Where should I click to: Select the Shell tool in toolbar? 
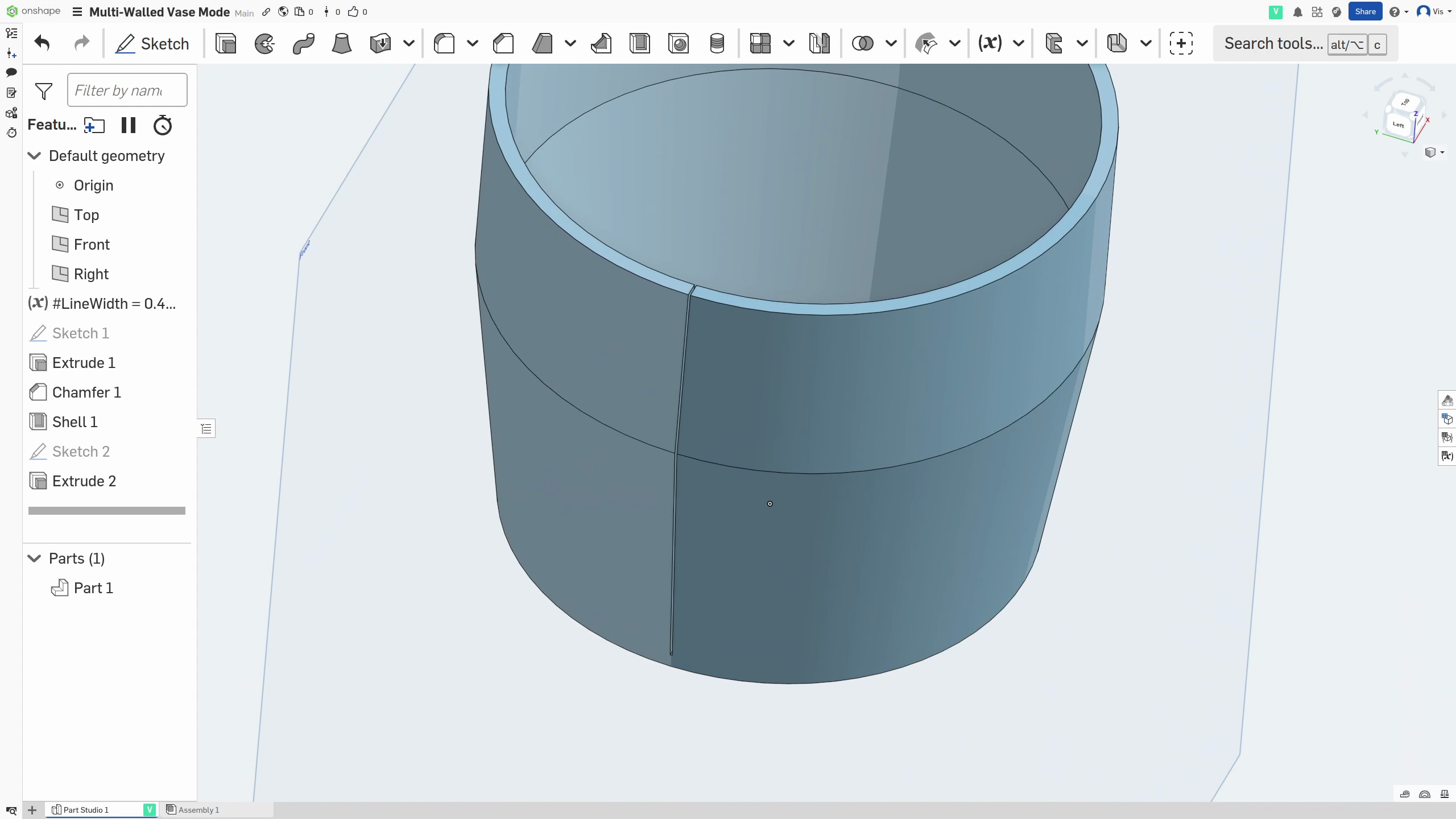point(640,43)
